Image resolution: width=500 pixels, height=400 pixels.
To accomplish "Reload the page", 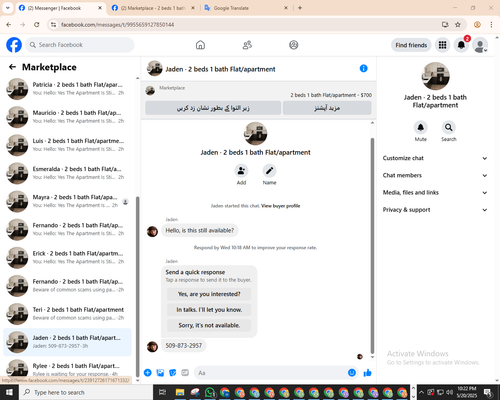I will click(37, 24).
